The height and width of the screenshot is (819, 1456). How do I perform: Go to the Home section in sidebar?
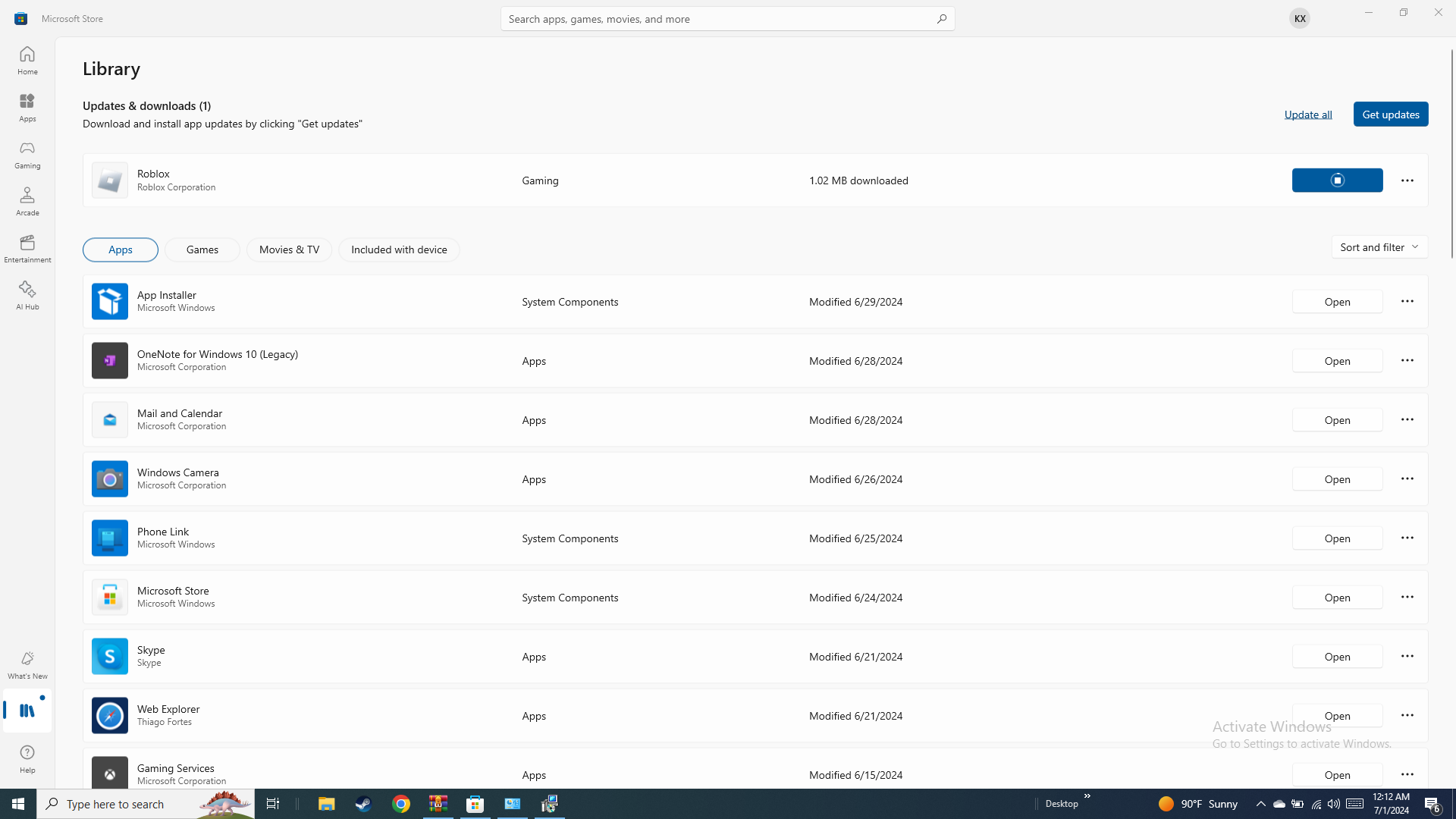[27, 60]
